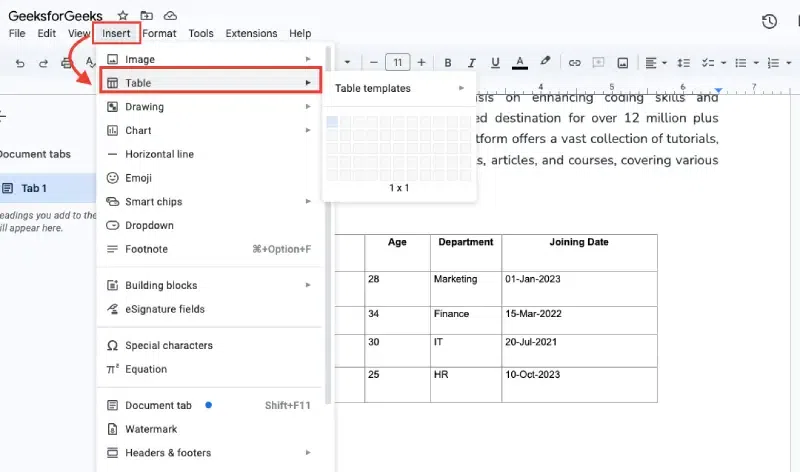Expand the bulleted list options arrow
The width and height of the screenshot is (800, 472).
pos(756,63)
